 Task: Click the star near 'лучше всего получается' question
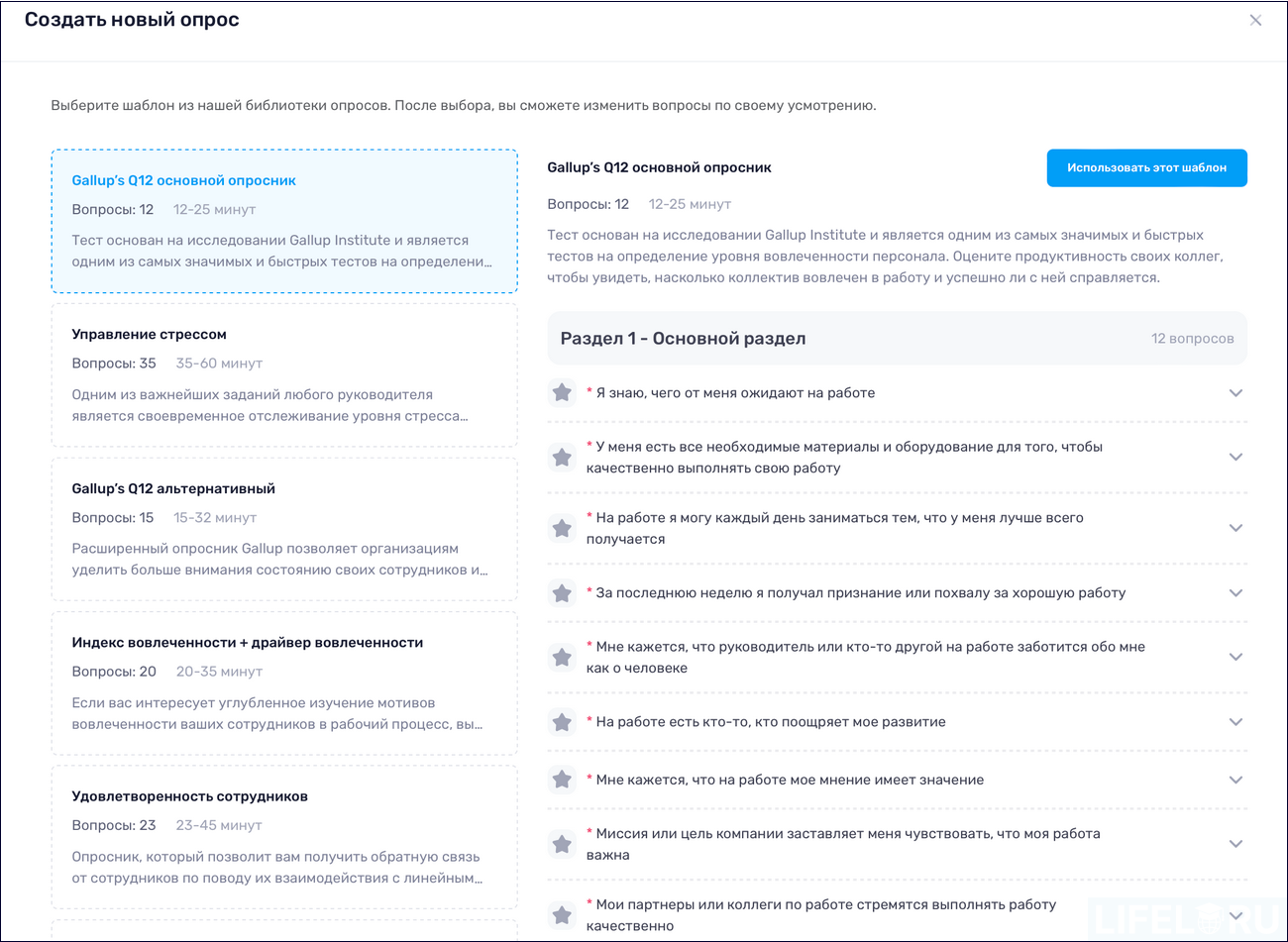tap(562, 528)
